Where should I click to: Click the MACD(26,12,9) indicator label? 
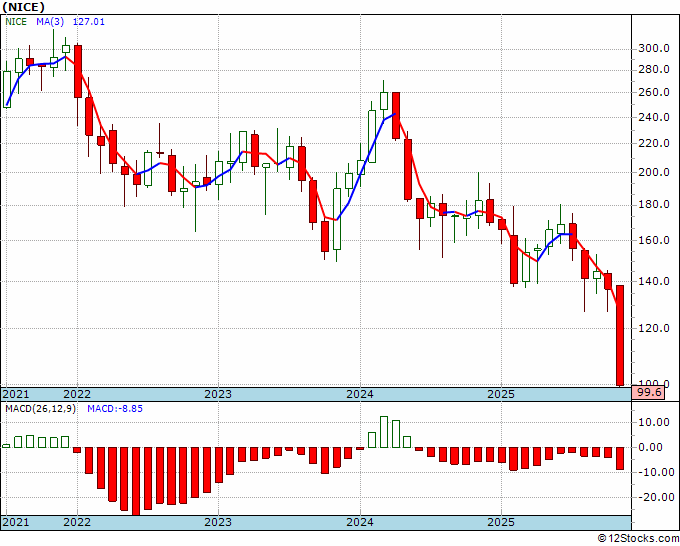(x=40, y=409)
